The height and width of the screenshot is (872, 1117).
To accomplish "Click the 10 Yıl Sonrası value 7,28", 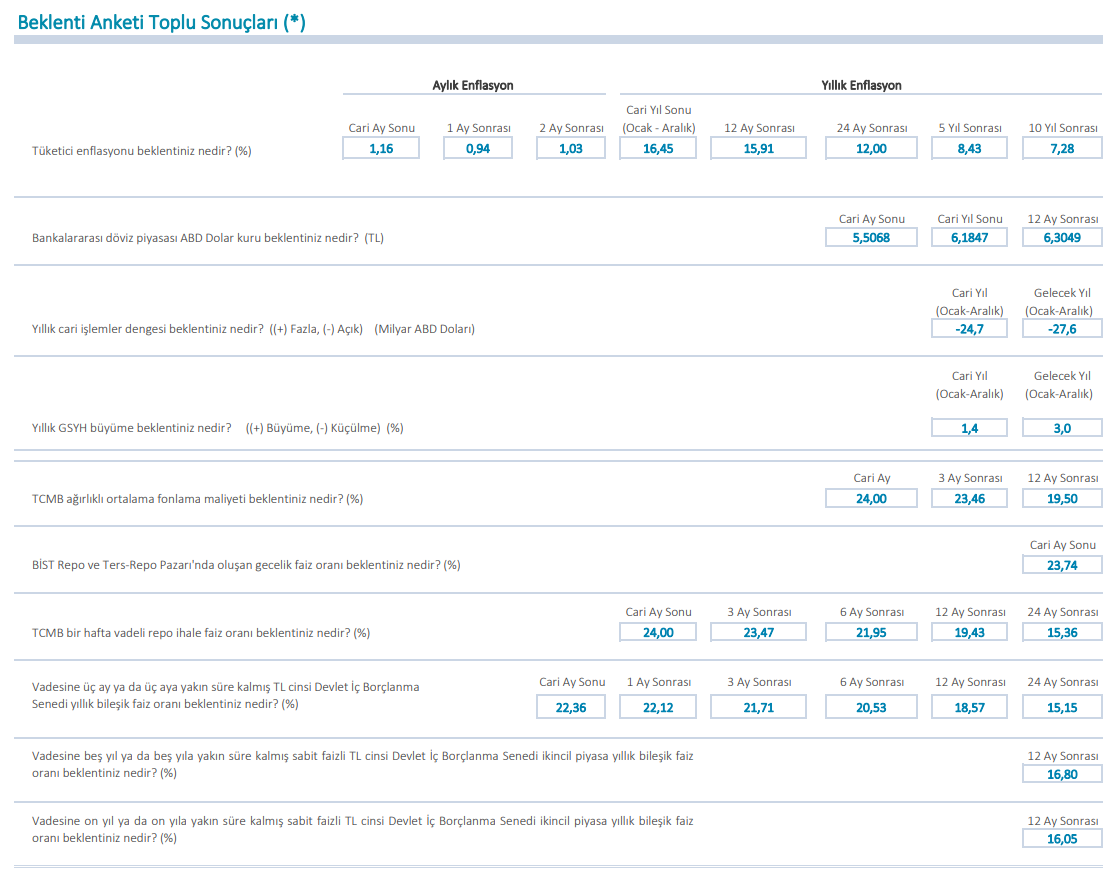I will coord(1062,148).
